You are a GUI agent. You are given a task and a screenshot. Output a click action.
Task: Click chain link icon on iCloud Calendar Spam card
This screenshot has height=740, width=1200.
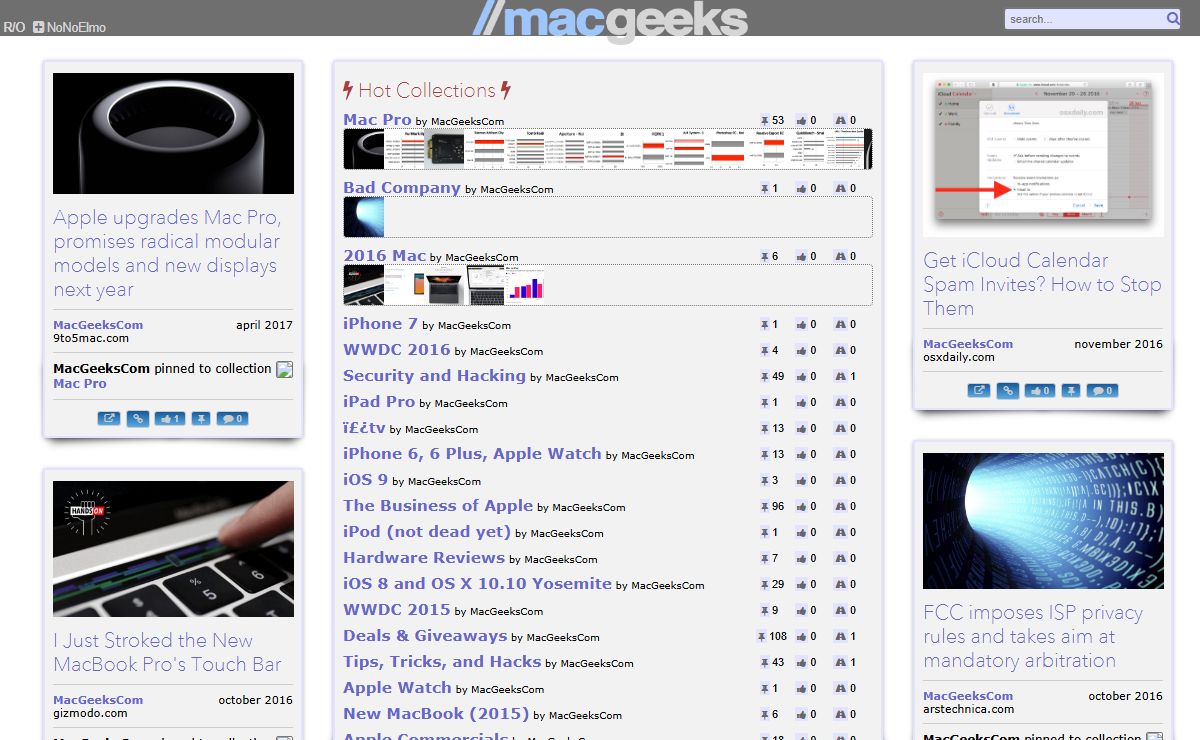(x=1009, y=390)
